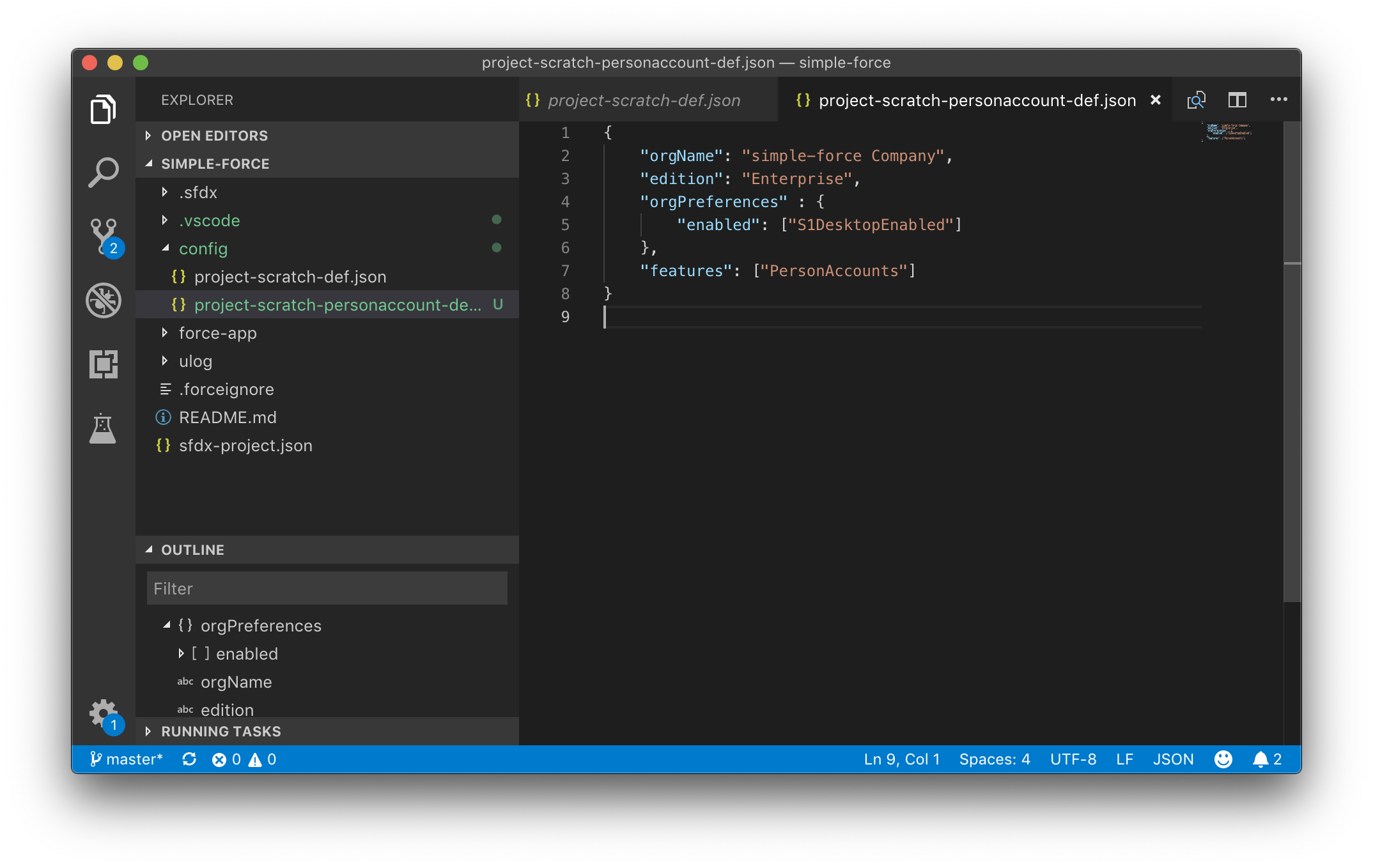This screenshot has width=1373, height=868.
Task: Open the Test beaker icon view
Action: [x=103, y=428]
